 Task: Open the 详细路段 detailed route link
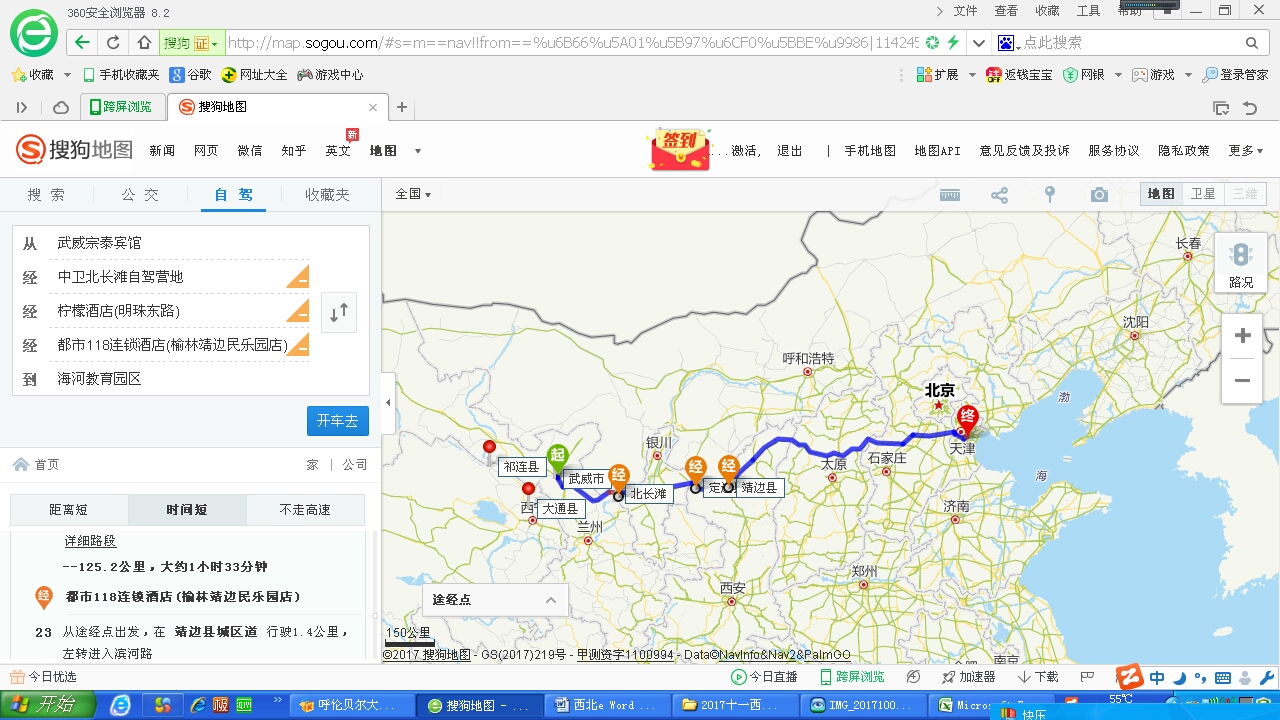(x=90, y=541)
